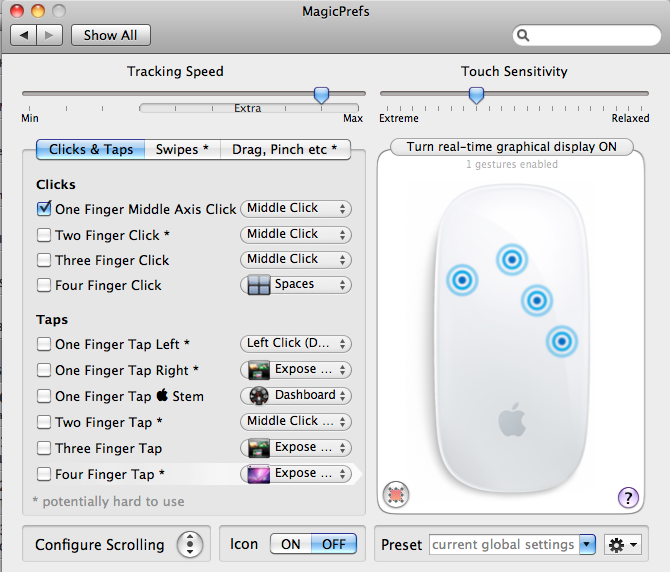Click the Expose icon in Three Finger Tap

(x=259, y=448)
